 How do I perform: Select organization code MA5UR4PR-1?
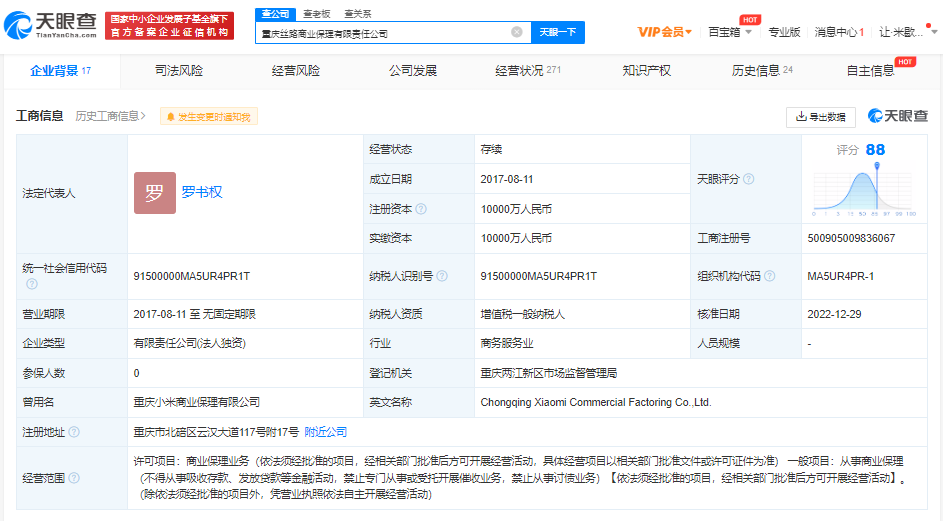(841, 276)
